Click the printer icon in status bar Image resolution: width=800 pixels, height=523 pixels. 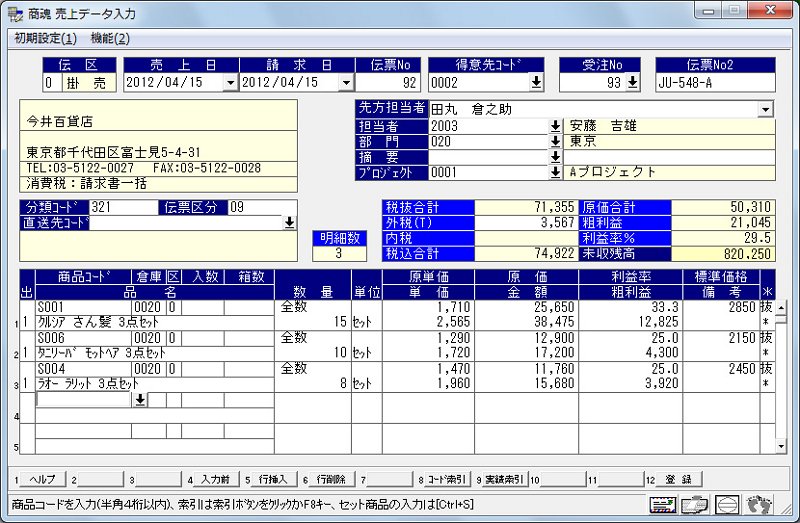point(695,505)
